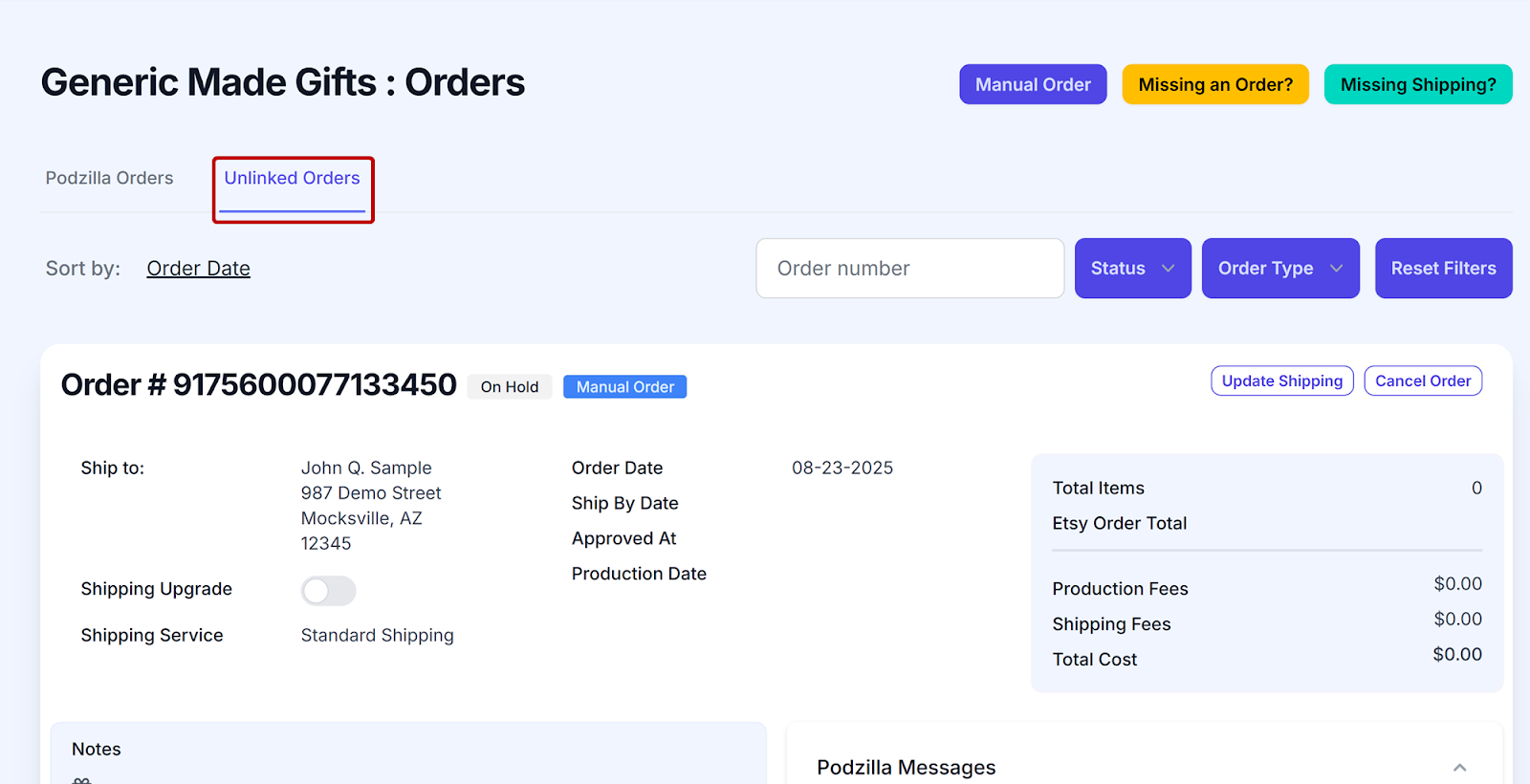This screenshot has width=1530, height=784.
Task: Focus the Order number search field
Action: (x=909, y=269)
